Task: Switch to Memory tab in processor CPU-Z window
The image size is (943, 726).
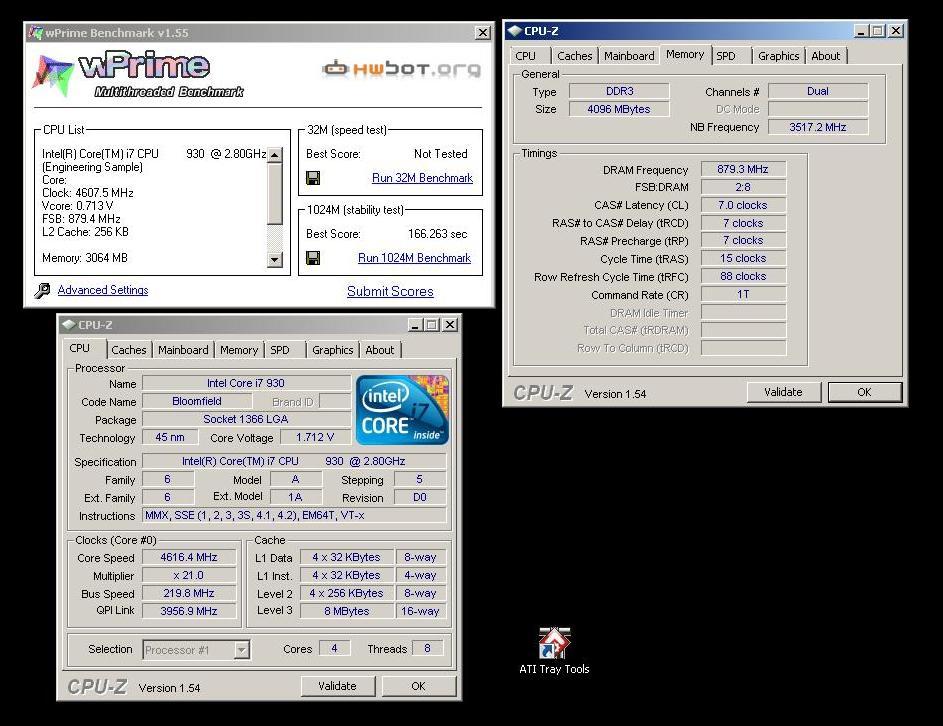Action: coord(239,350)
